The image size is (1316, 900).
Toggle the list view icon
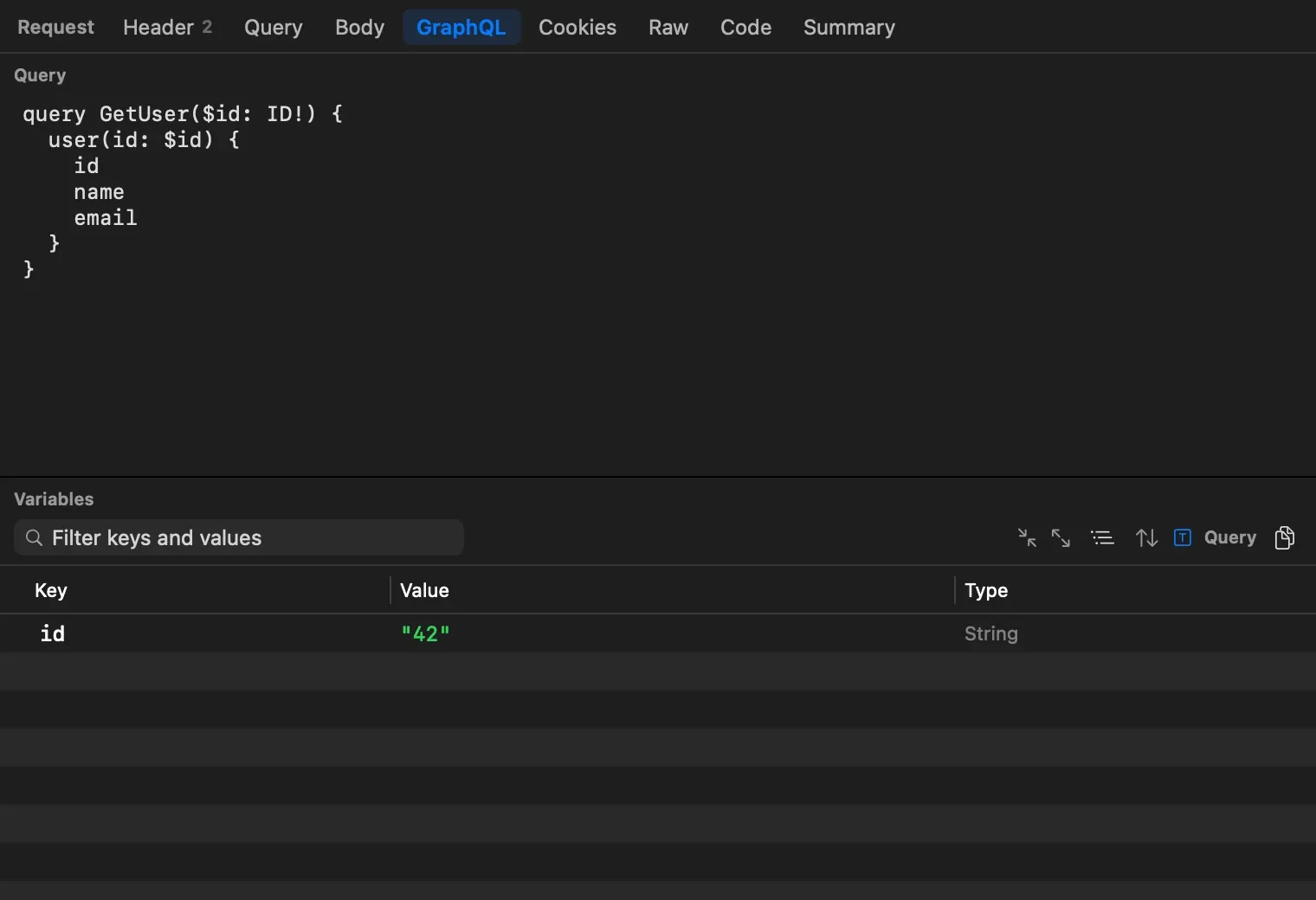point(1102,537)
